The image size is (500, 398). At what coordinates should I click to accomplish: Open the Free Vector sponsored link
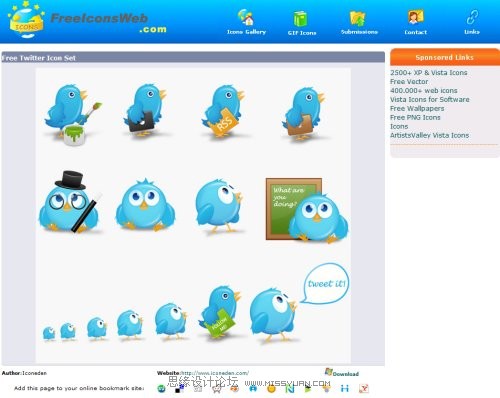click(x=409, y=82)
